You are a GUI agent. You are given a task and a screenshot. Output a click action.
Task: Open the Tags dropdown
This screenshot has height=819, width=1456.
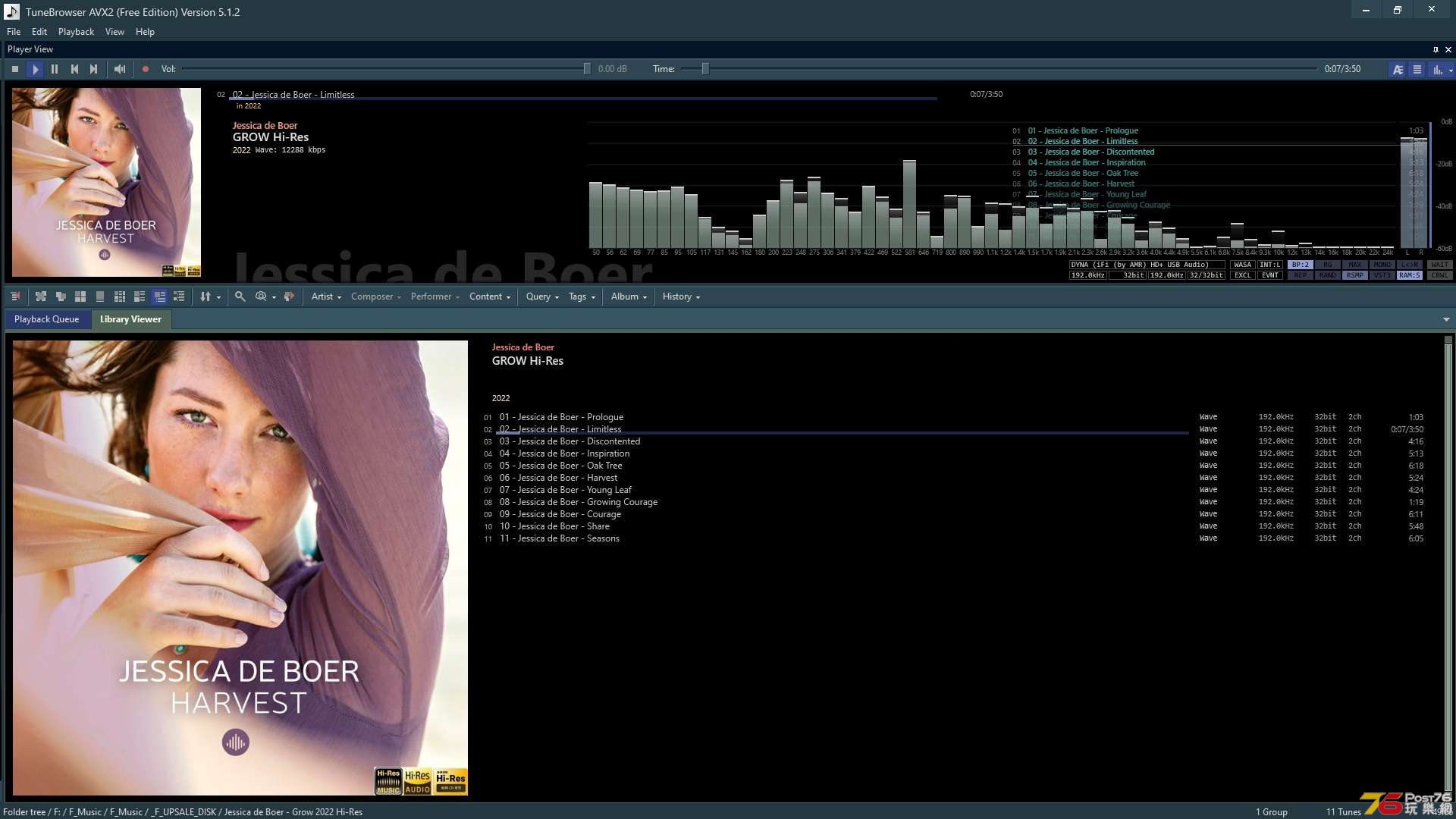[x=582, y=297]
